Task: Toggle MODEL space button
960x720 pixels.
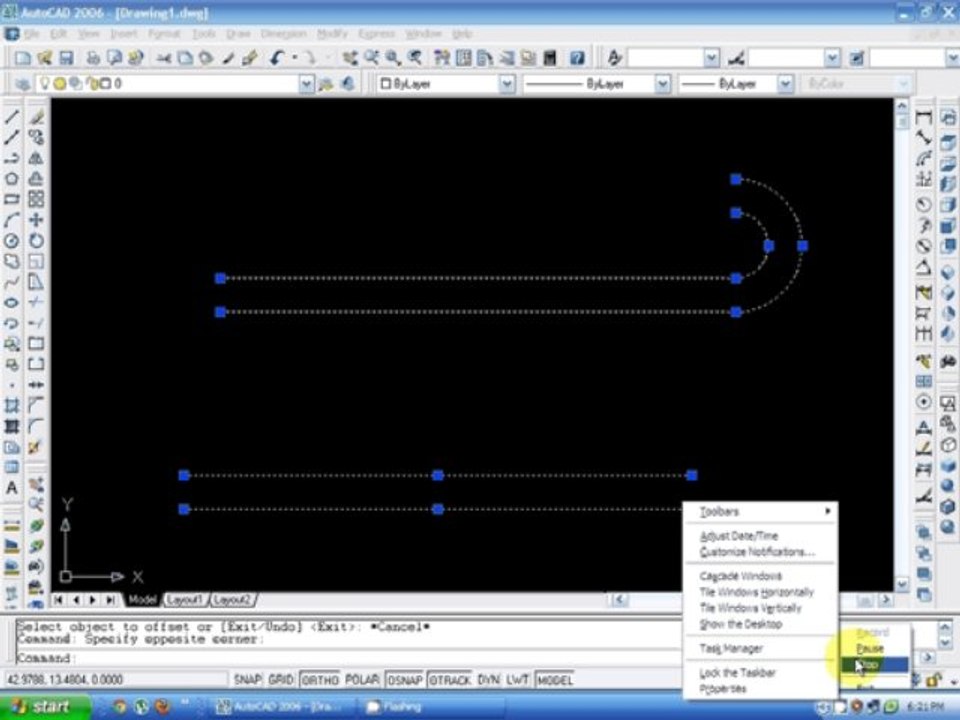Action: 555,680
